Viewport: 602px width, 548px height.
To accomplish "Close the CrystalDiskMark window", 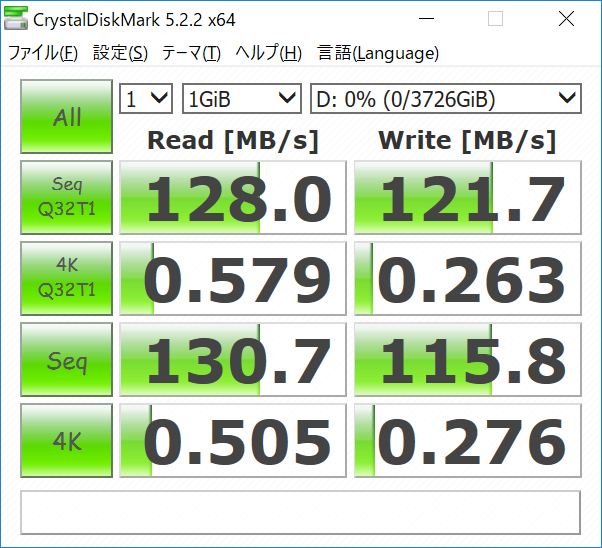I will [x=566, y=18].
